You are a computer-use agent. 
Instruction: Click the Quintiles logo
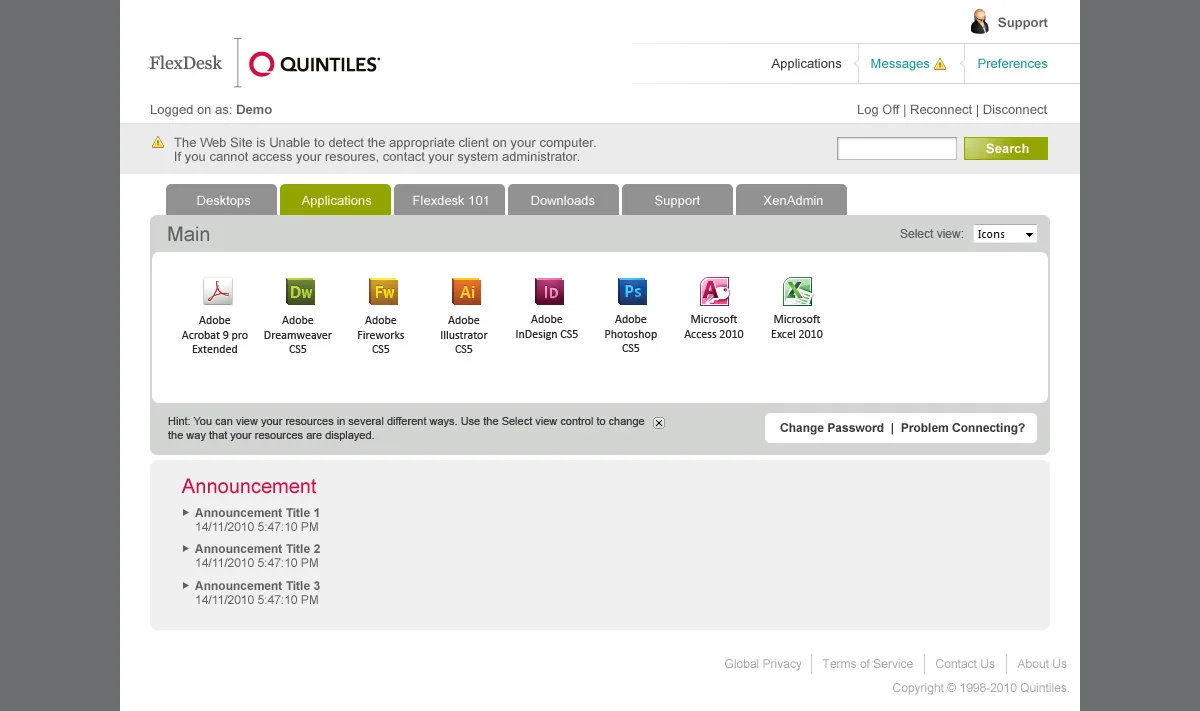click(x=314, y=64)
